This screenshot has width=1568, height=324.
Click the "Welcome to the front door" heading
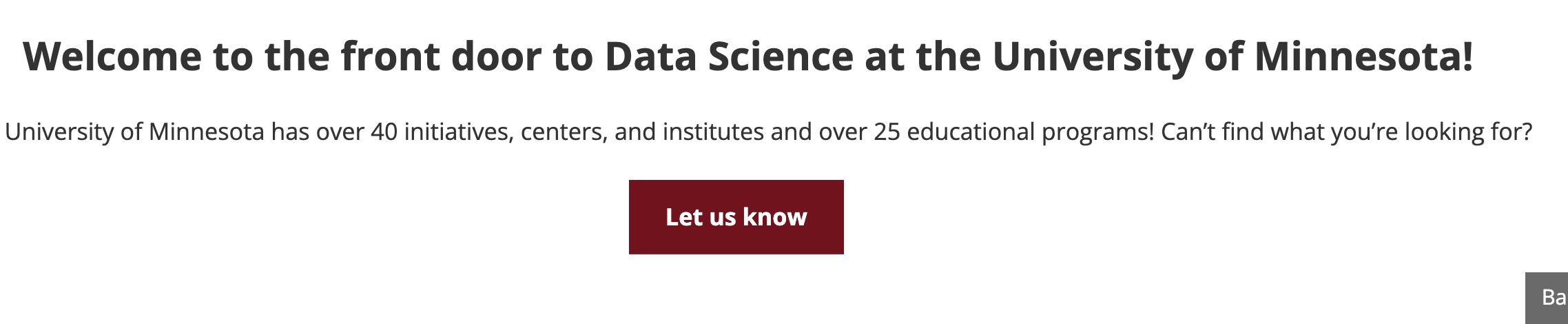click(747, 57)
